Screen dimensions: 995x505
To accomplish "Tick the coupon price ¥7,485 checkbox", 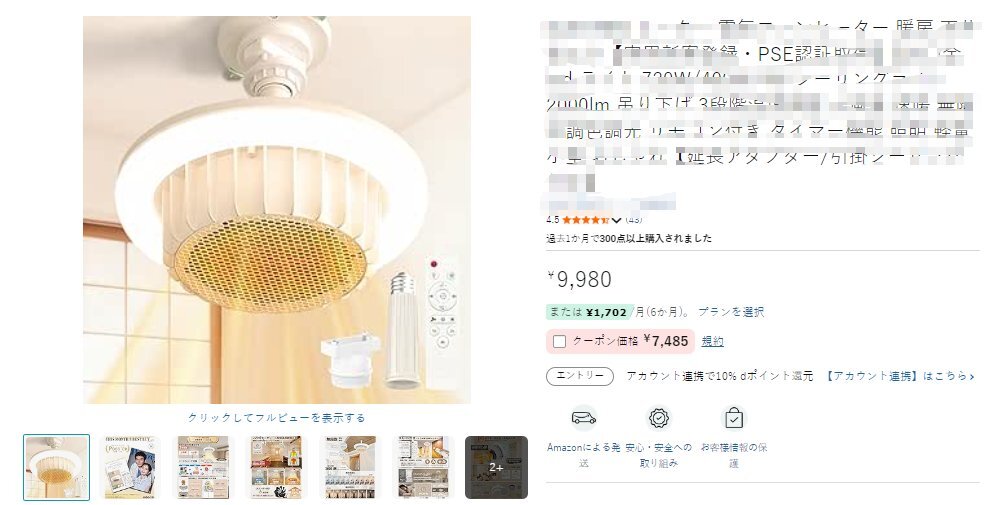I will coord(559,341).
